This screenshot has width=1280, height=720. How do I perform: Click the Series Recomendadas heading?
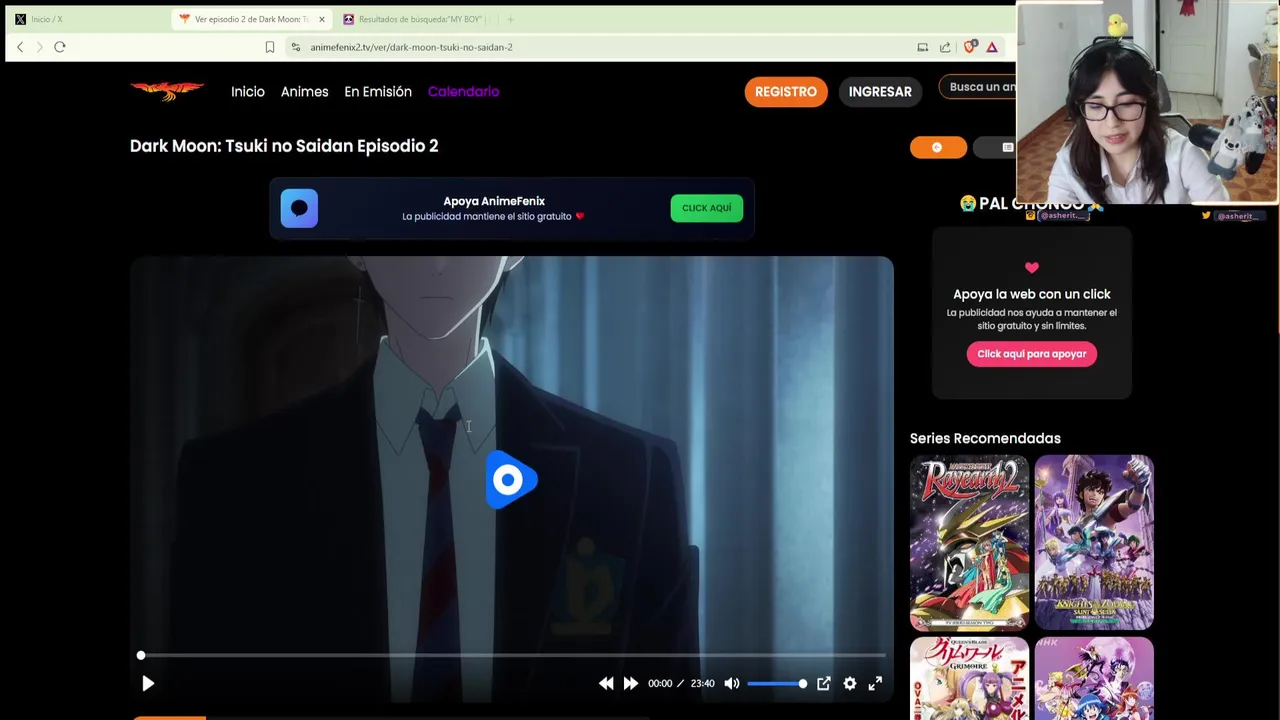[985, 438]
